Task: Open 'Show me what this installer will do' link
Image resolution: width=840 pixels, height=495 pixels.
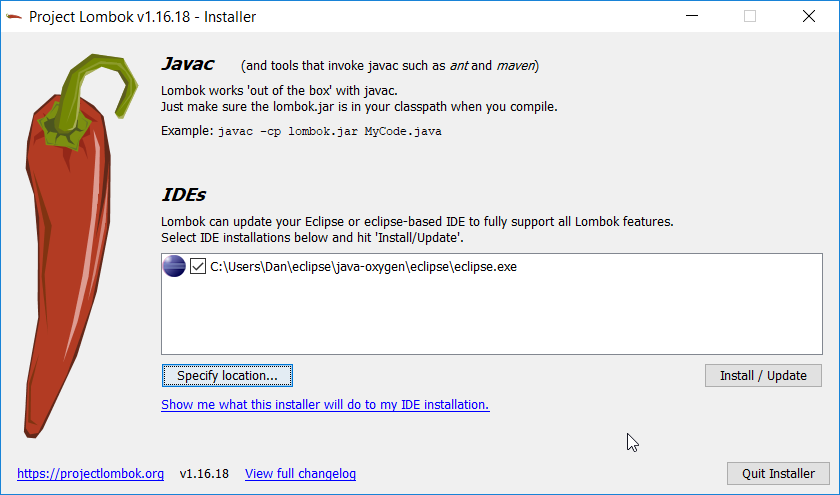Action: 325,405
